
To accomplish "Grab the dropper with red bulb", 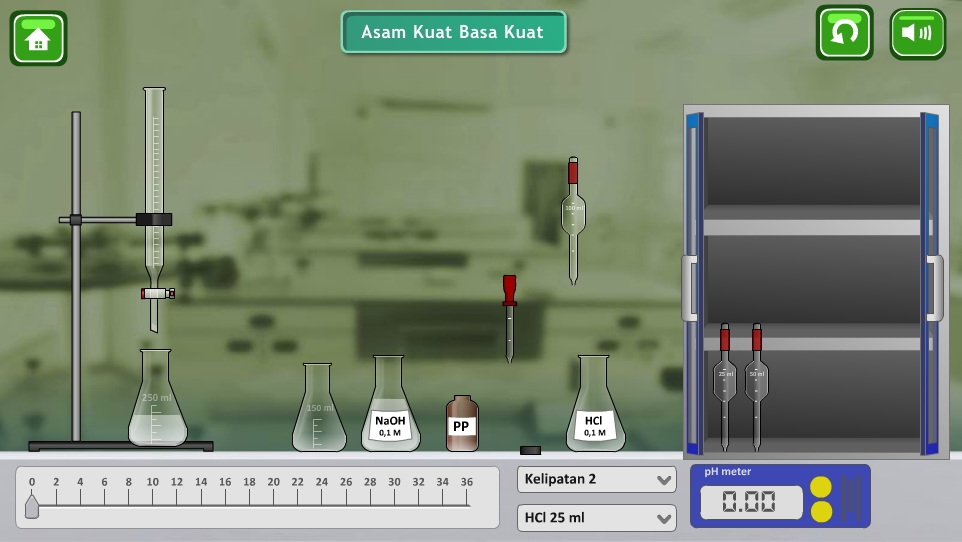I will coord(509,316).
